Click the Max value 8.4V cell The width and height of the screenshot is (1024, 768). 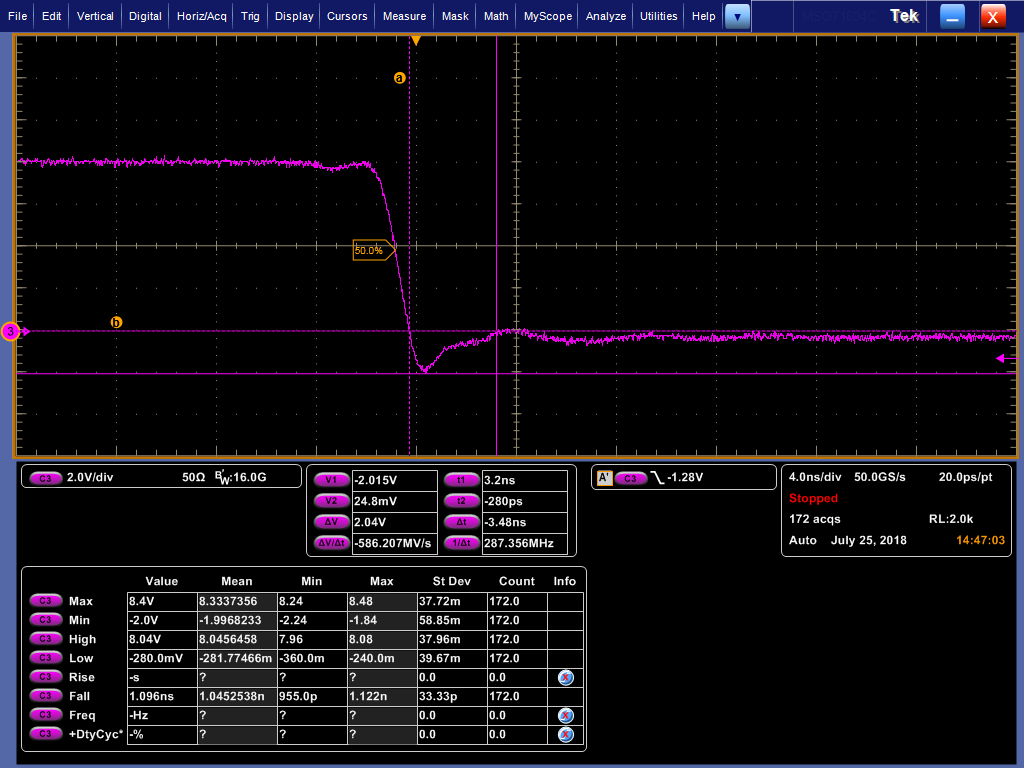point(162,601)
